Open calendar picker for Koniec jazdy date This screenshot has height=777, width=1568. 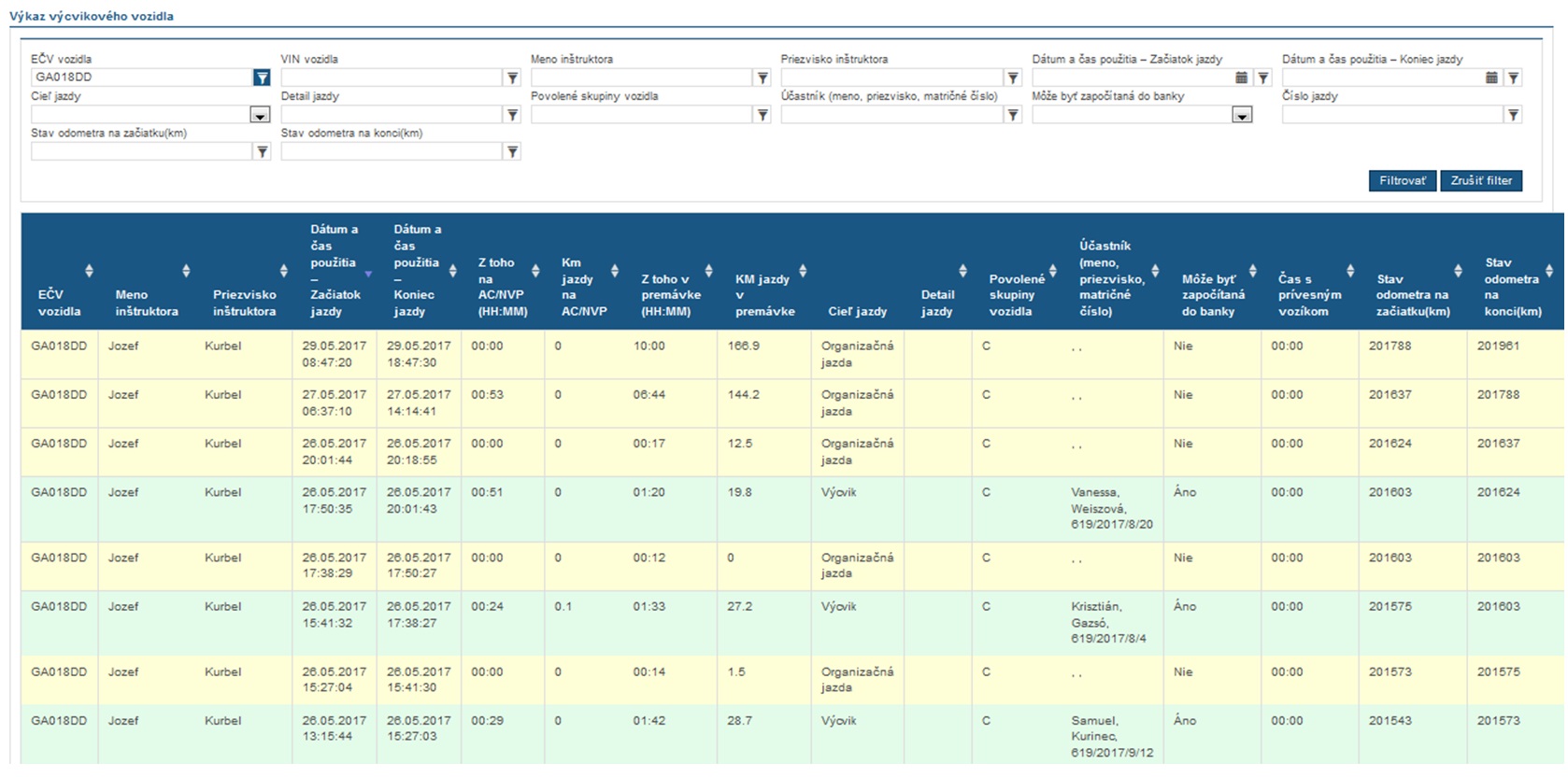[1491, 78]
